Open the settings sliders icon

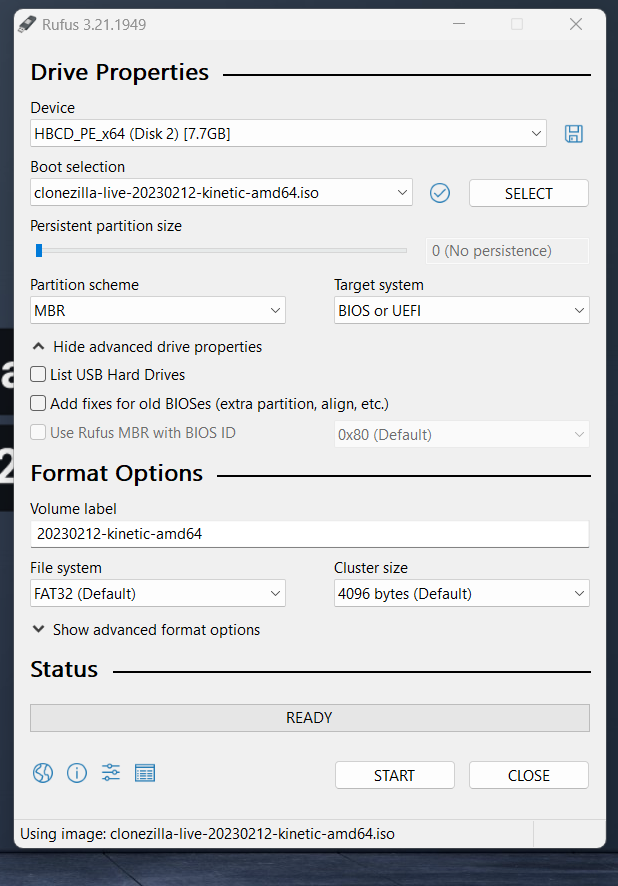click(x=111, y=772)
